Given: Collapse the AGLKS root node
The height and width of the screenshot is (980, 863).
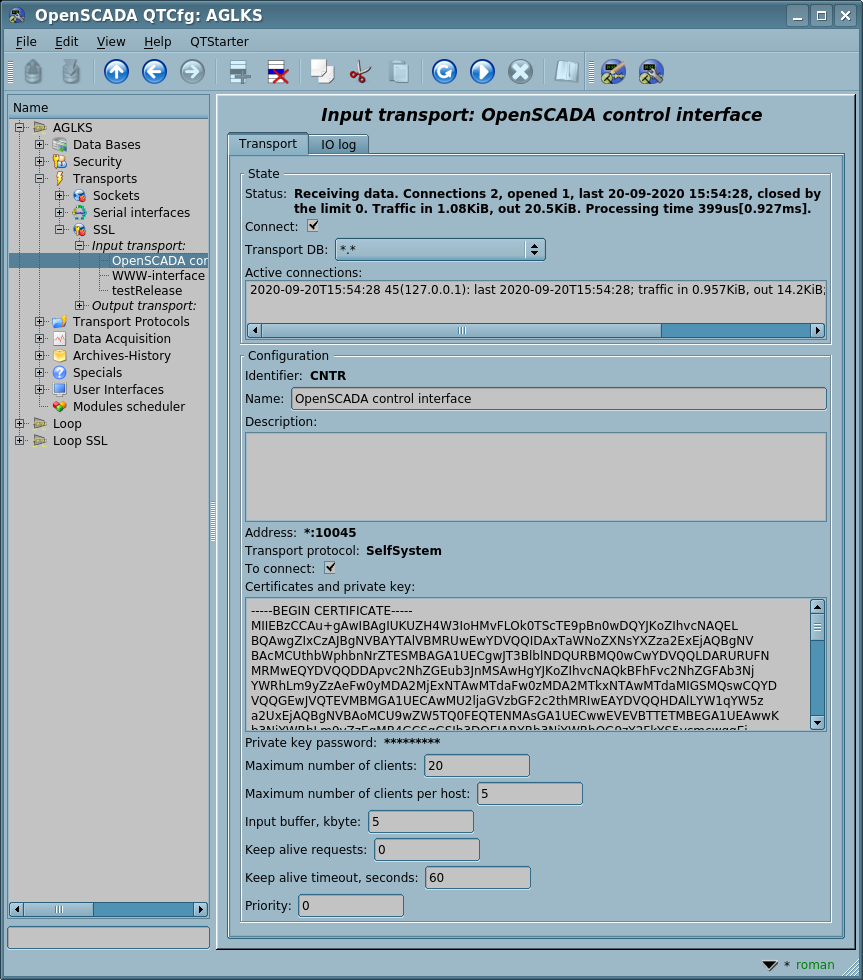Looking at the screenshot, I should point(20,128).
